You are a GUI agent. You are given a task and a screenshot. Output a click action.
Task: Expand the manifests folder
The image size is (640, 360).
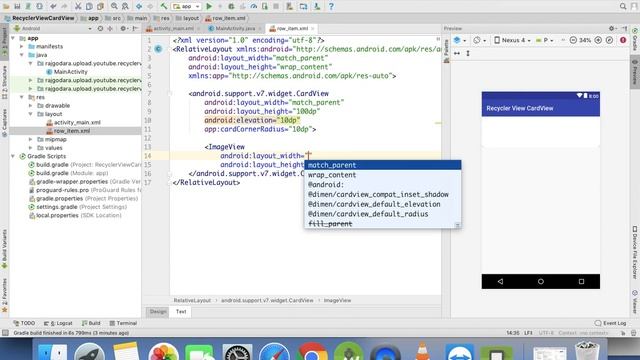pyautogui.click(x=22, y=47)
